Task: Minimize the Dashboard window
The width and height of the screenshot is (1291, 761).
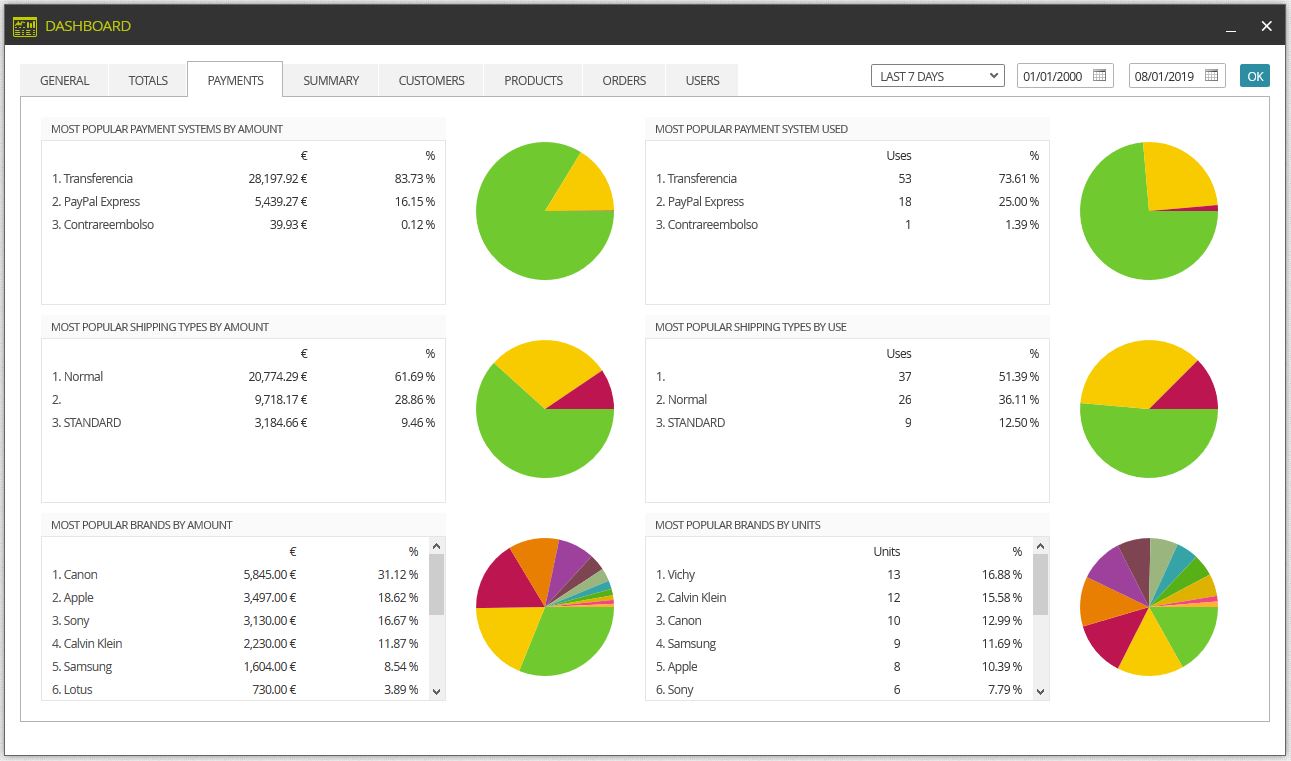Action: [1231, 27]
